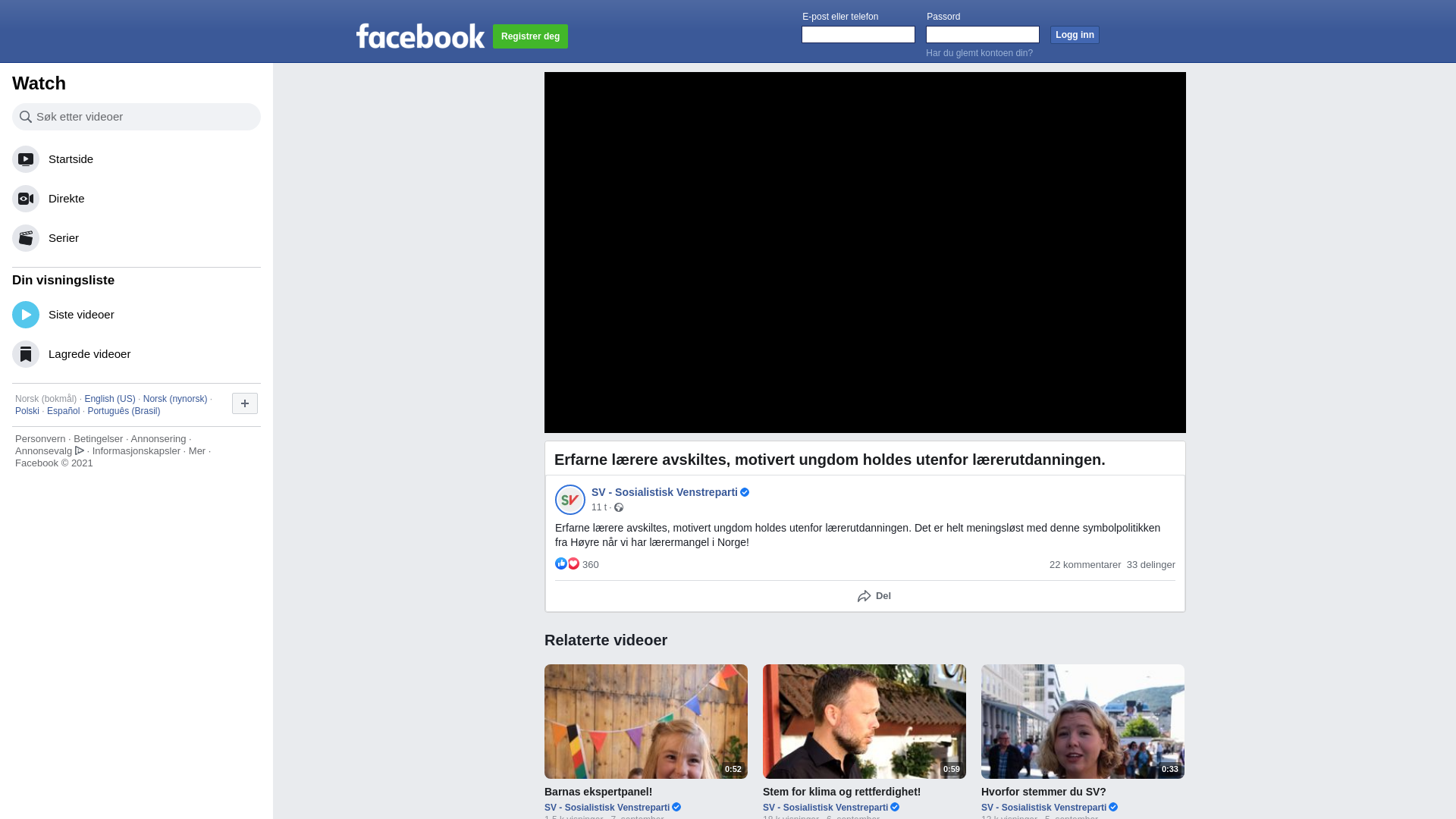The image size is (1456, 819).
Task: Switch language to English (US)
Action: point(110,399)
